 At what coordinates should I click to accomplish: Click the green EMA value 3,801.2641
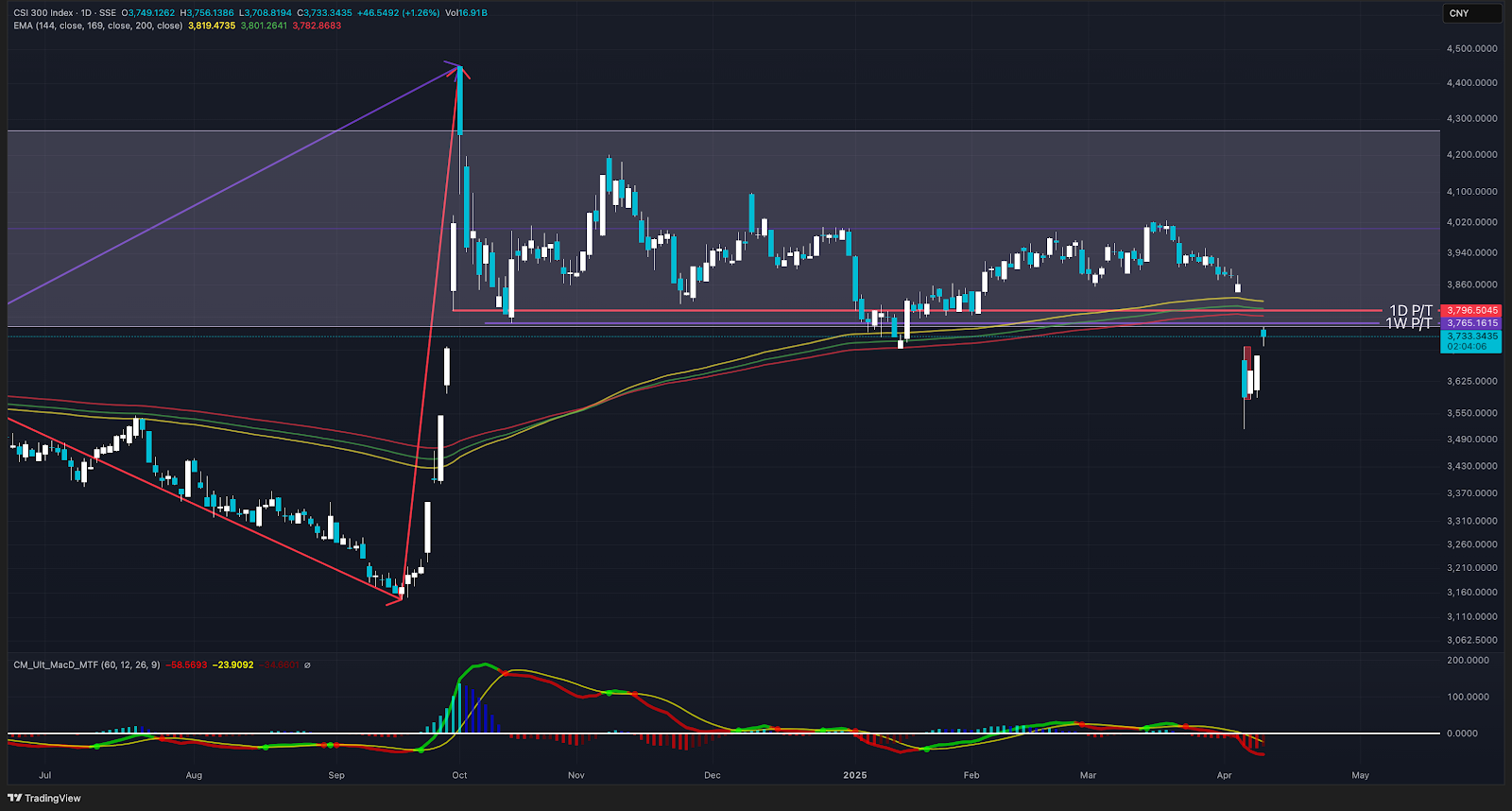[264, 26]
